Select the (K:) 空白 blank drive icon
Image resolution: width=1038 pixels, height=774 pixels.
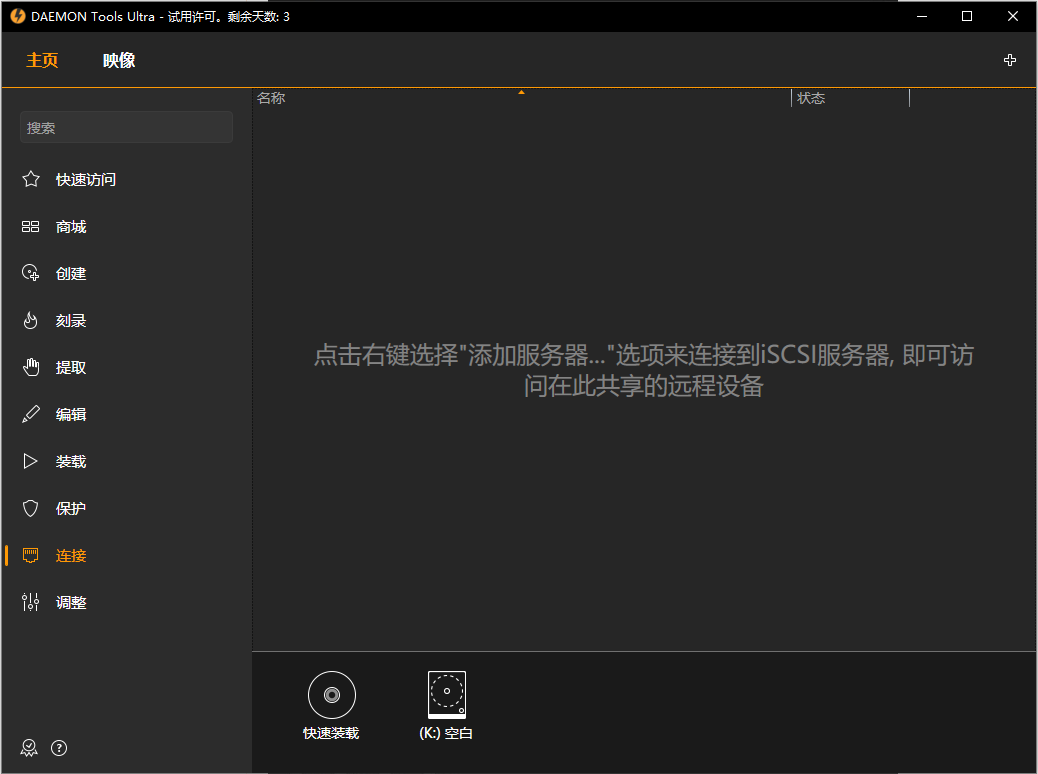click(445, 694)
